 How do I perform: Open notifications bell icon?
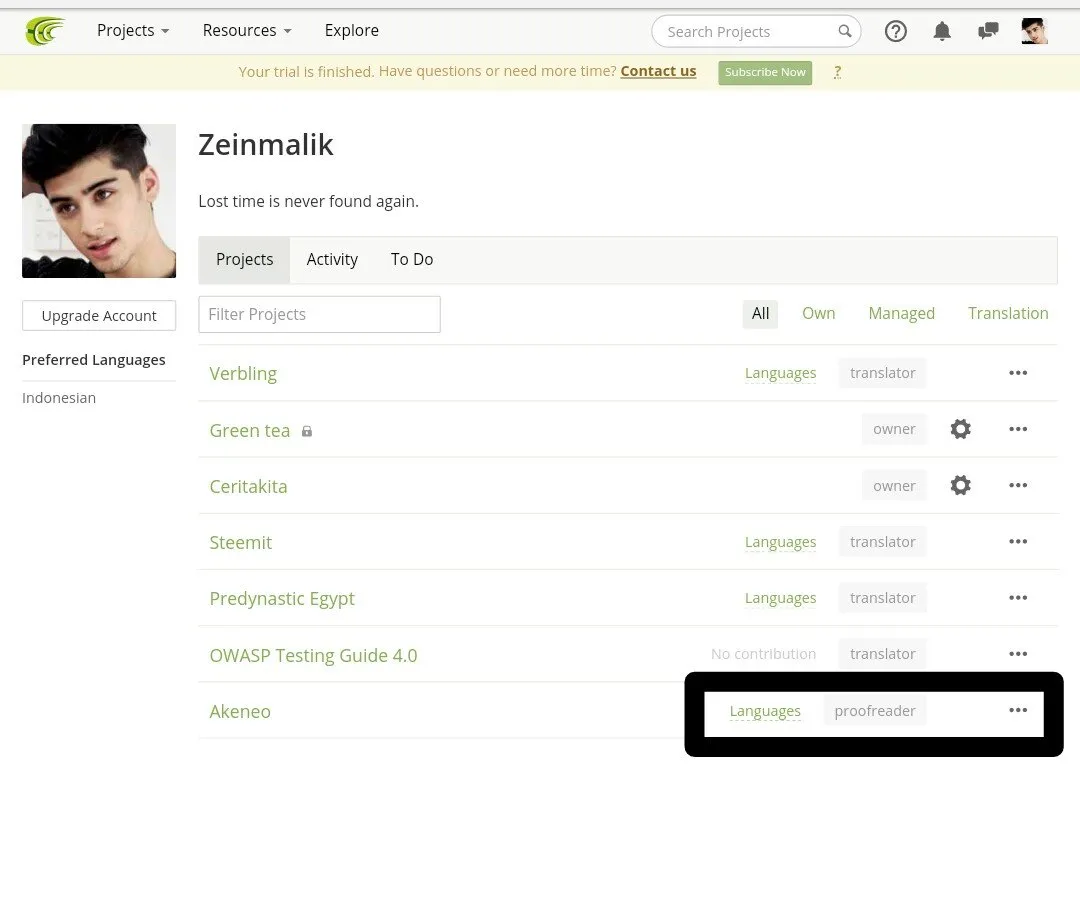tap(942, 31)
